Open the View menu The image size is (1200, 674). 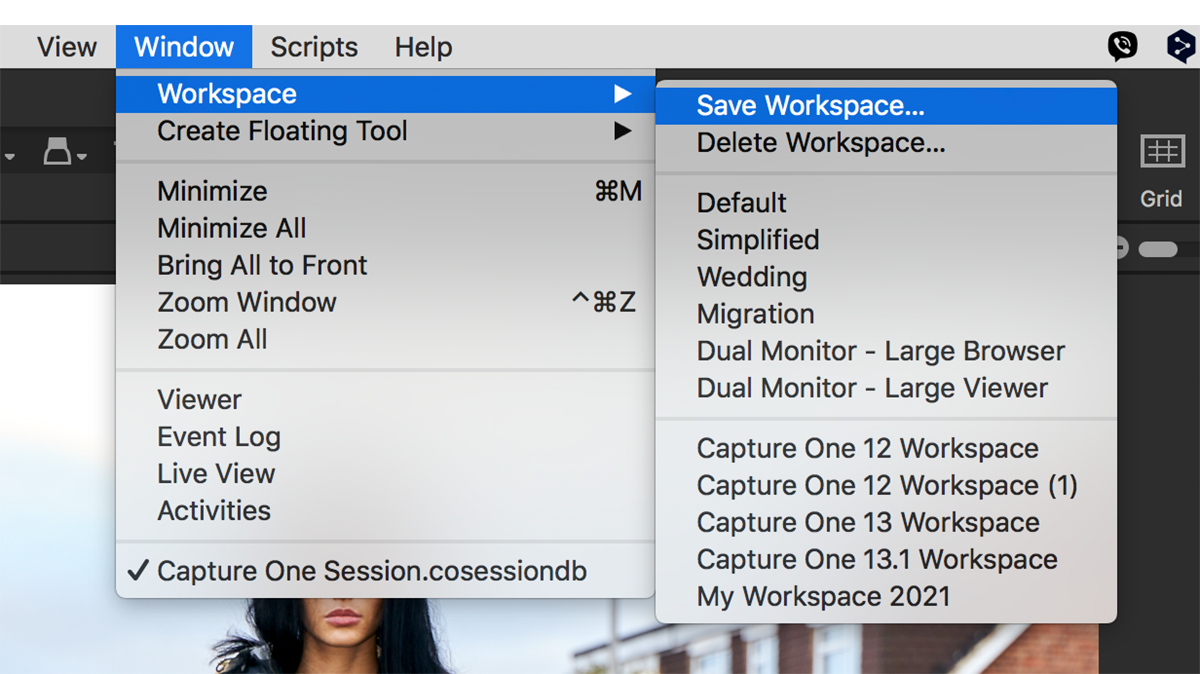tap(67, 47)
